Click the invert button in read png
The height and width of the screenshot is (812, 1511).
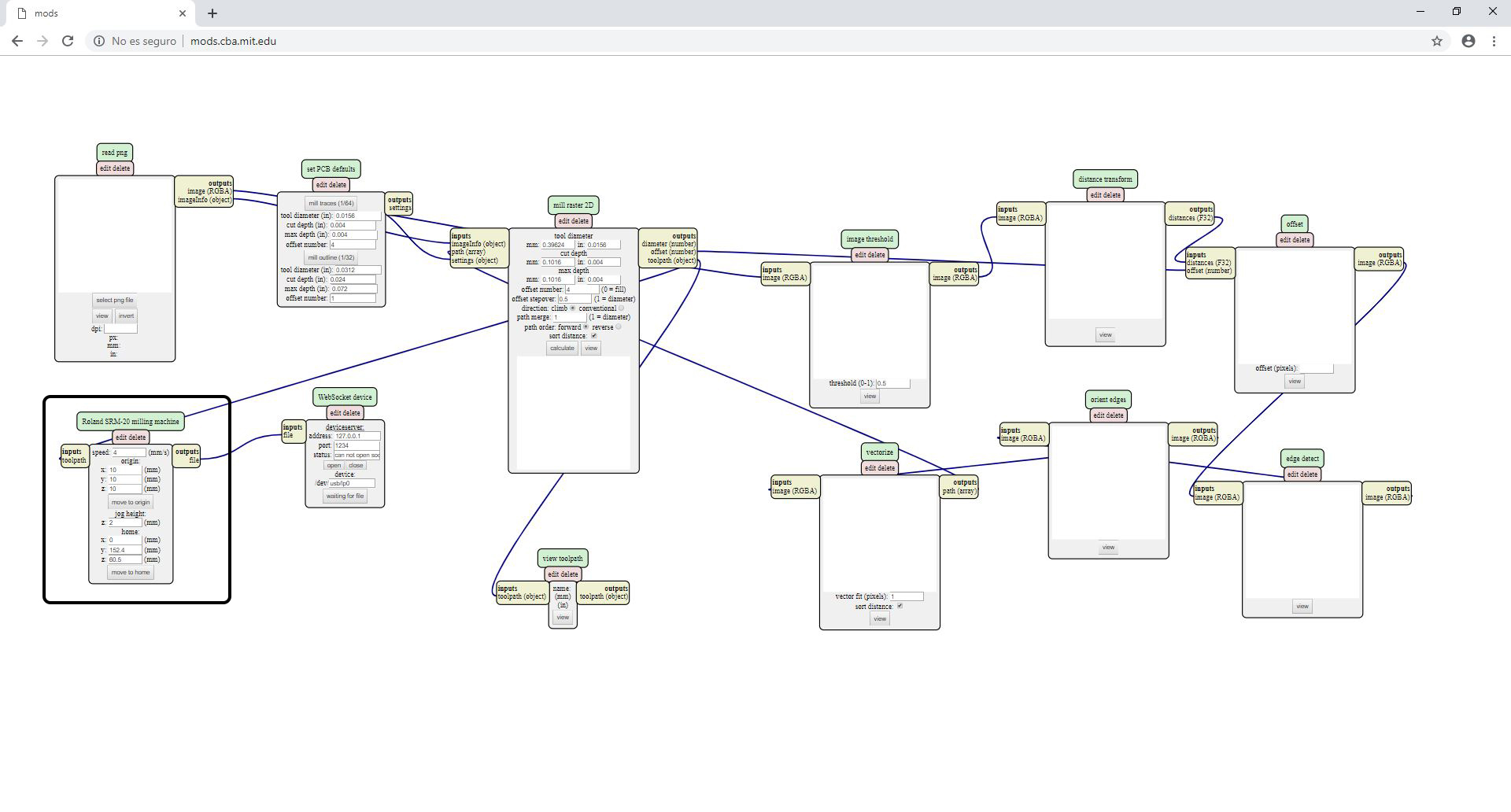tap(126, 316)
